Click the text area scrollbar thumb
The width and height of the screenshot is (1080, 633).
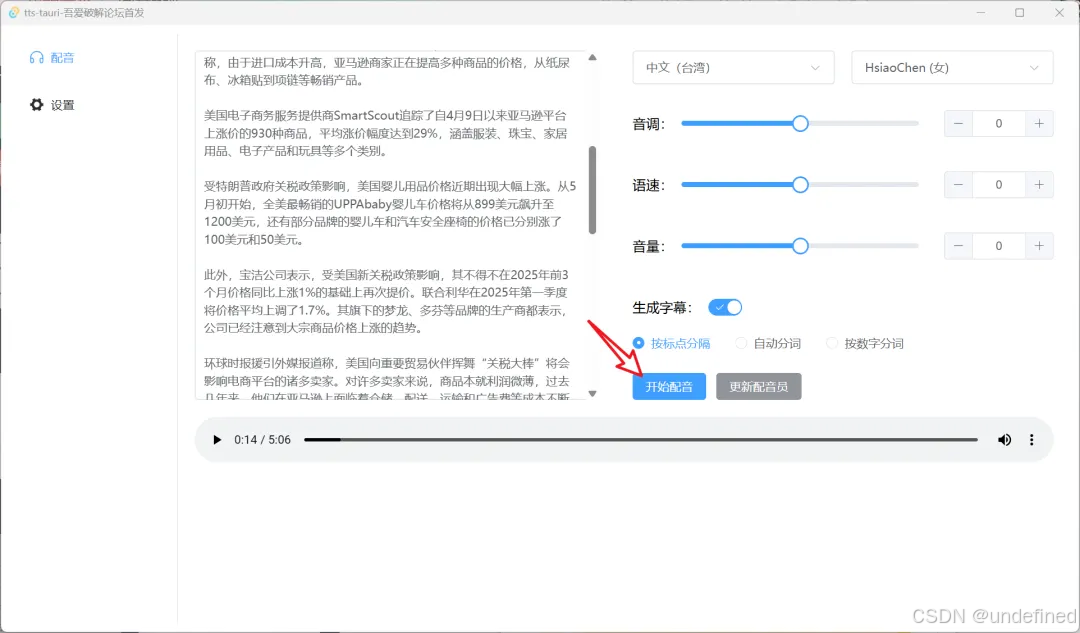592,189
